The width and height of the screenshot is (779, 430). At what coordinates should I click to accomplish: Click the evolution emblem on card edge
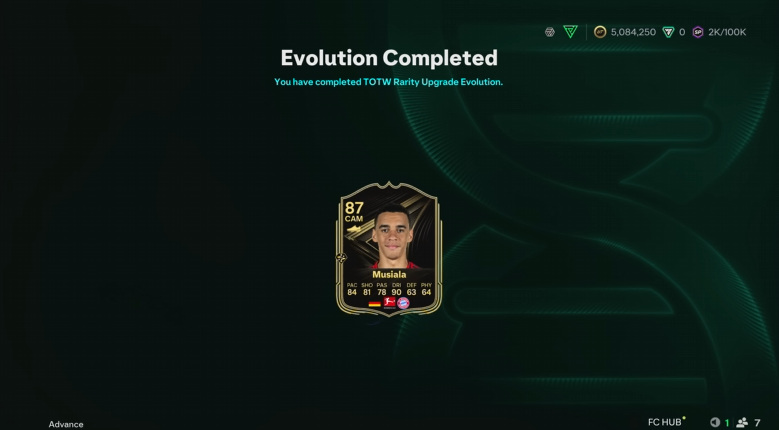(341, 257)
